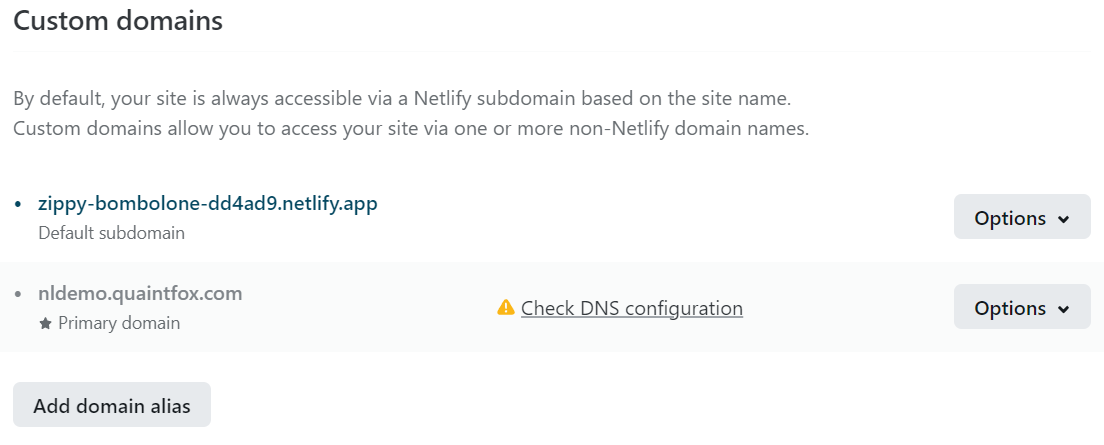Click the yellow DNS warning triangle icon

point(506,308)
